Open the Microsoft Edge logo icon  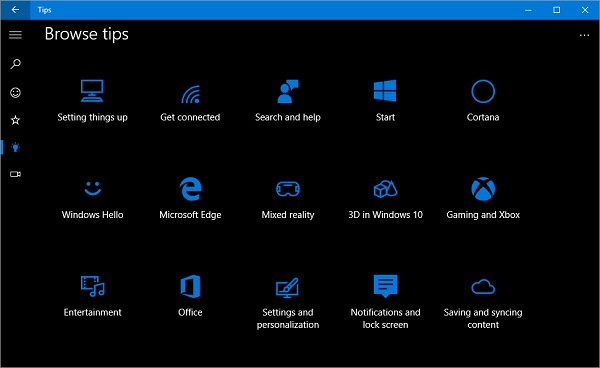190,189
